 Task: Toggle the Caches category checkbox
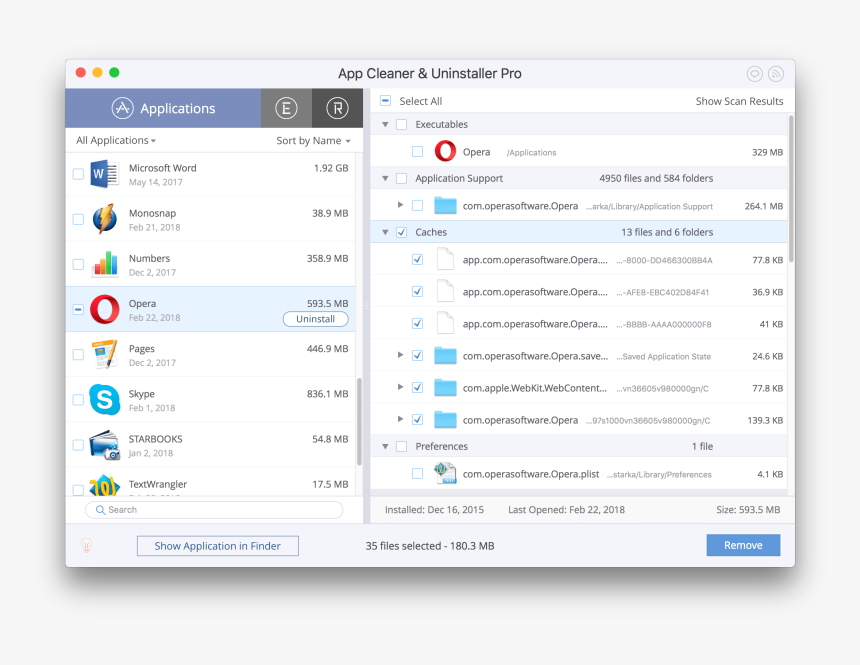pos(401,232)
